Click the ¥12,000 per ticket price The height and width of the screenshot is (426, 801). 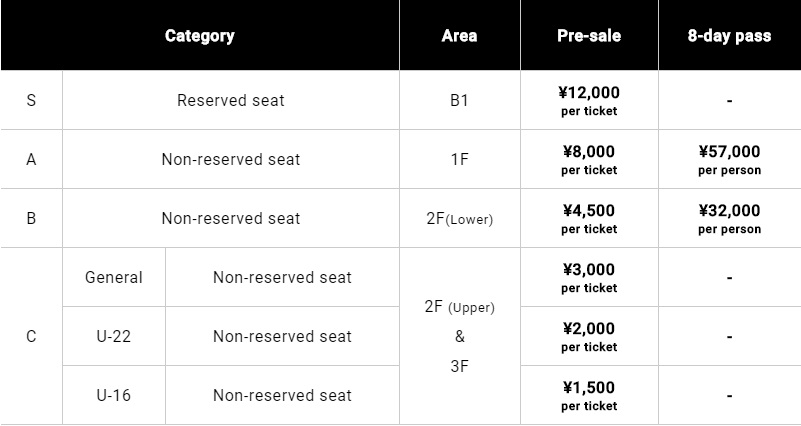tap(589, 100)
